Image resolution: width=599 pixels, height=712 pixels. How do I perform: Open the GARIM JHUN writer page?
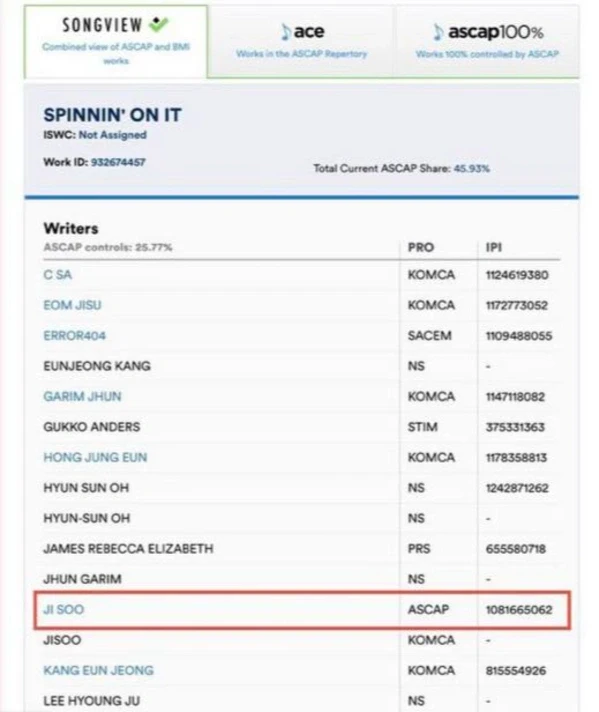82,396
